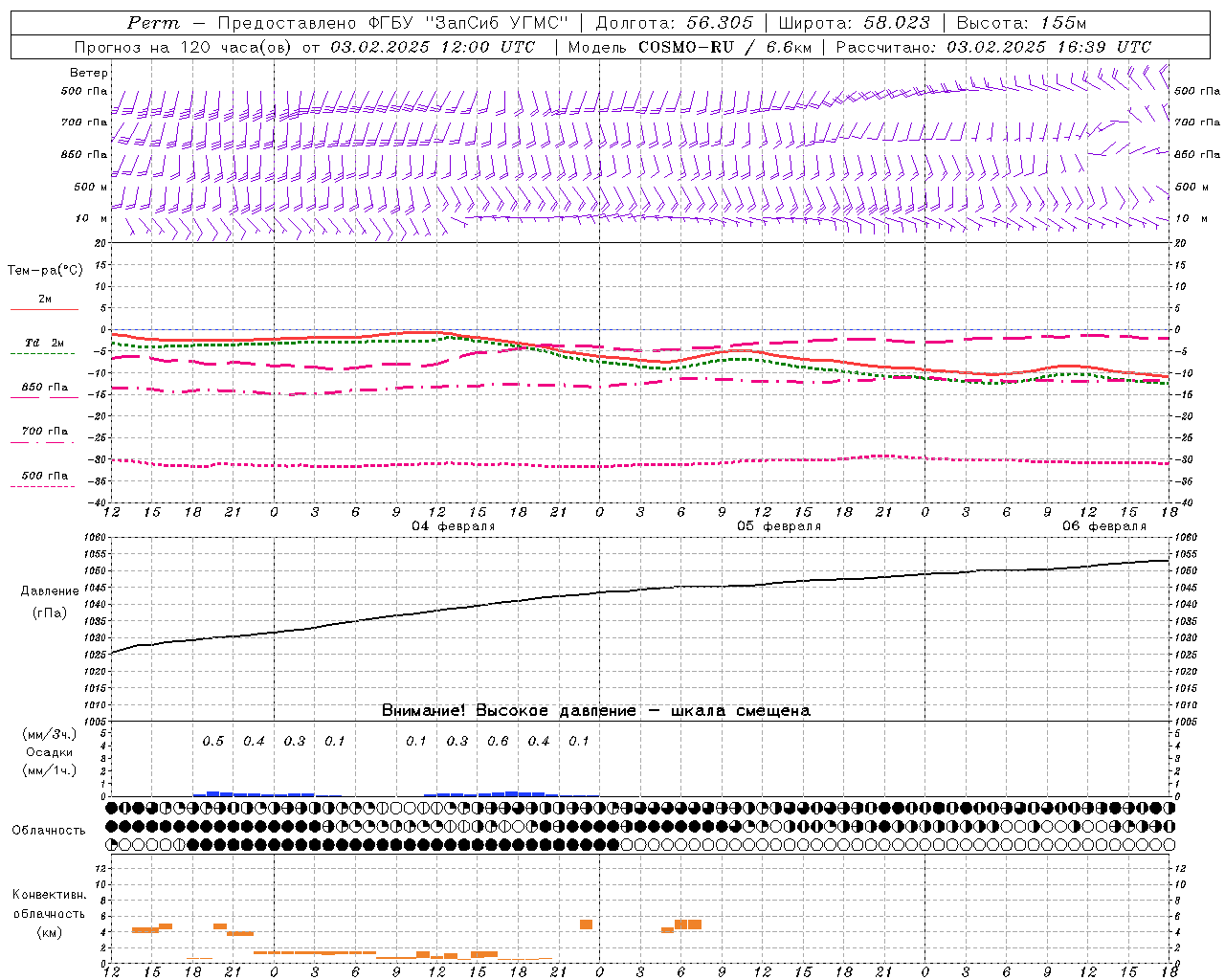Click the longitude value "Долгота: 56.305"
Image resolution: width=1225 pixels, height=980 pixels.
point(675,23)
